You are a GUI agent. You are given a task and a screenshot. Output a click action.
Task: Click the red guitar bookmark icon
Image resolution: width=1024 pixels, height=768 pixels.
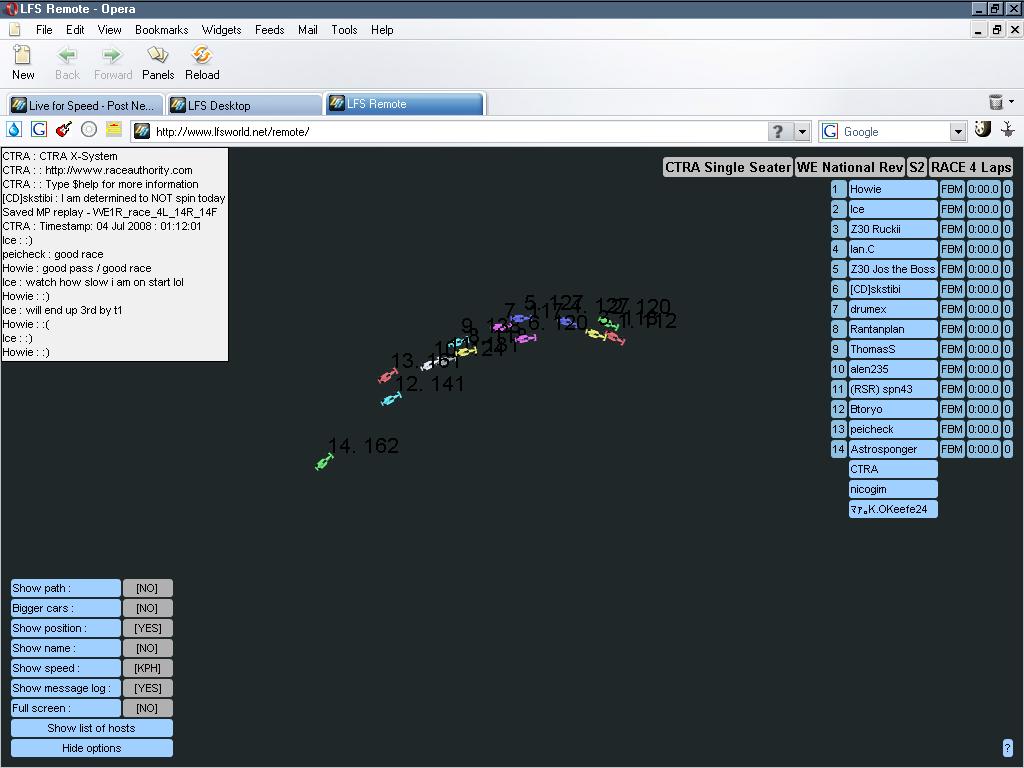[x=63, y=129]
